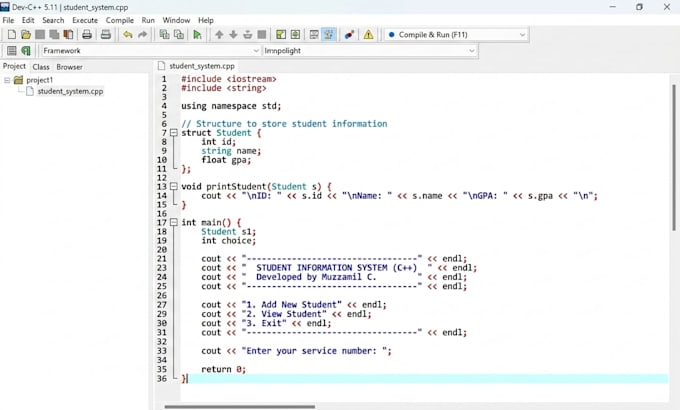Click the close file book icon
Viewport: 680px width, 410px height.
68,35
